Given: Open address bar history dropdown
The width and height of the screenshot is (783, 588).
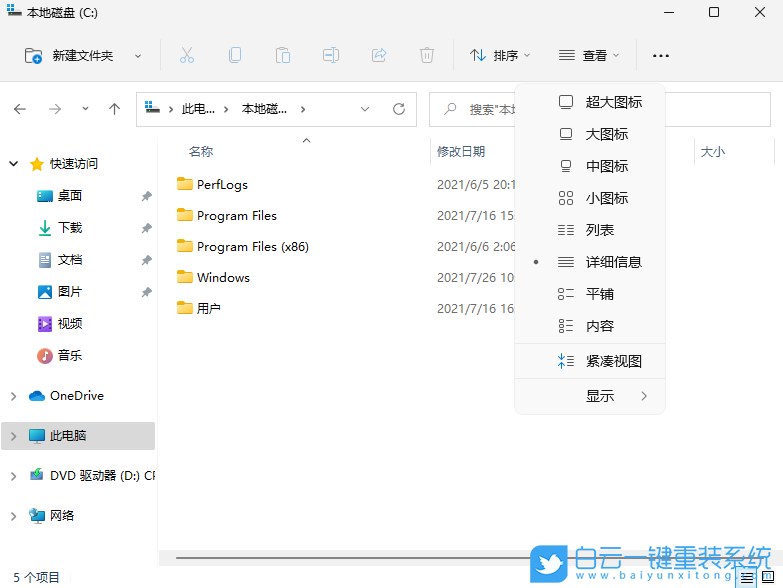Looking at the screenshot, I should click(x=365, y=109).
